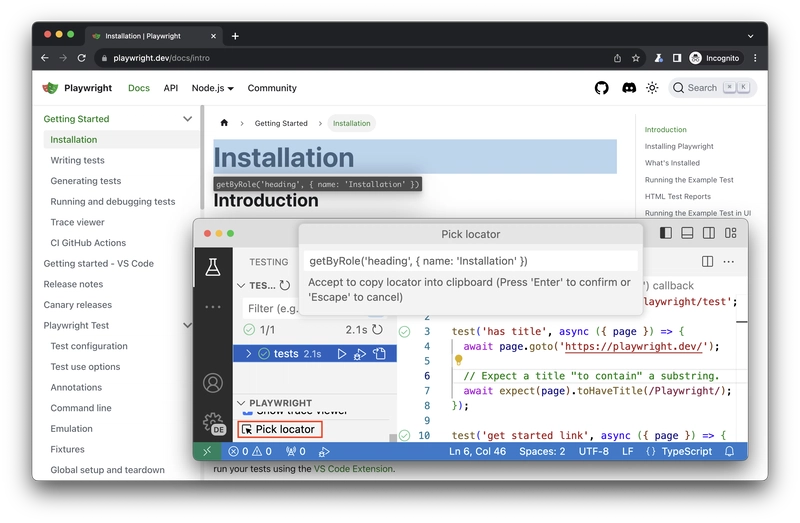
Task: Show additional views via activity bar ellipsis
Action: pyautogui.click(x=213, y=307)
